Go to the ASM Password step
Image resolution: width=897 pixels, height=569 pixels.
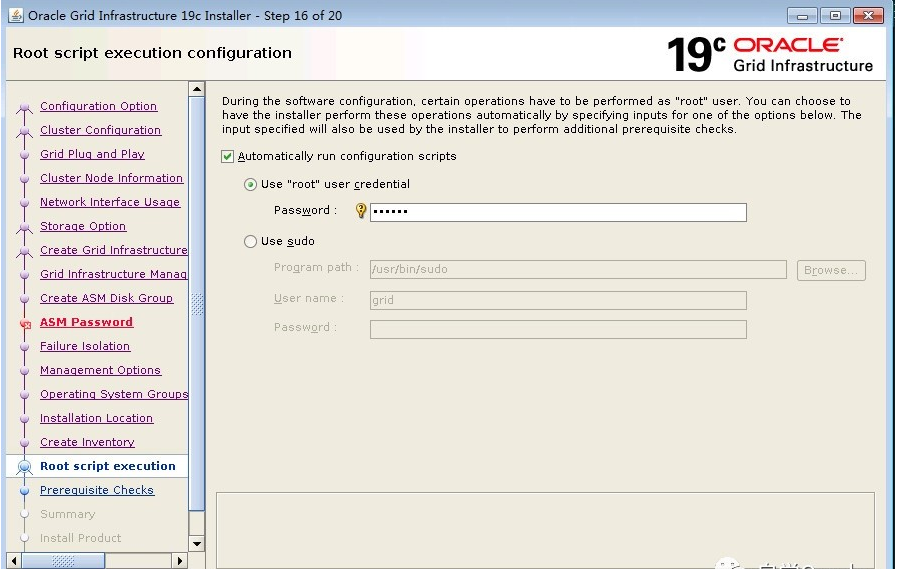pyautogui.click(x=86, y=322)
